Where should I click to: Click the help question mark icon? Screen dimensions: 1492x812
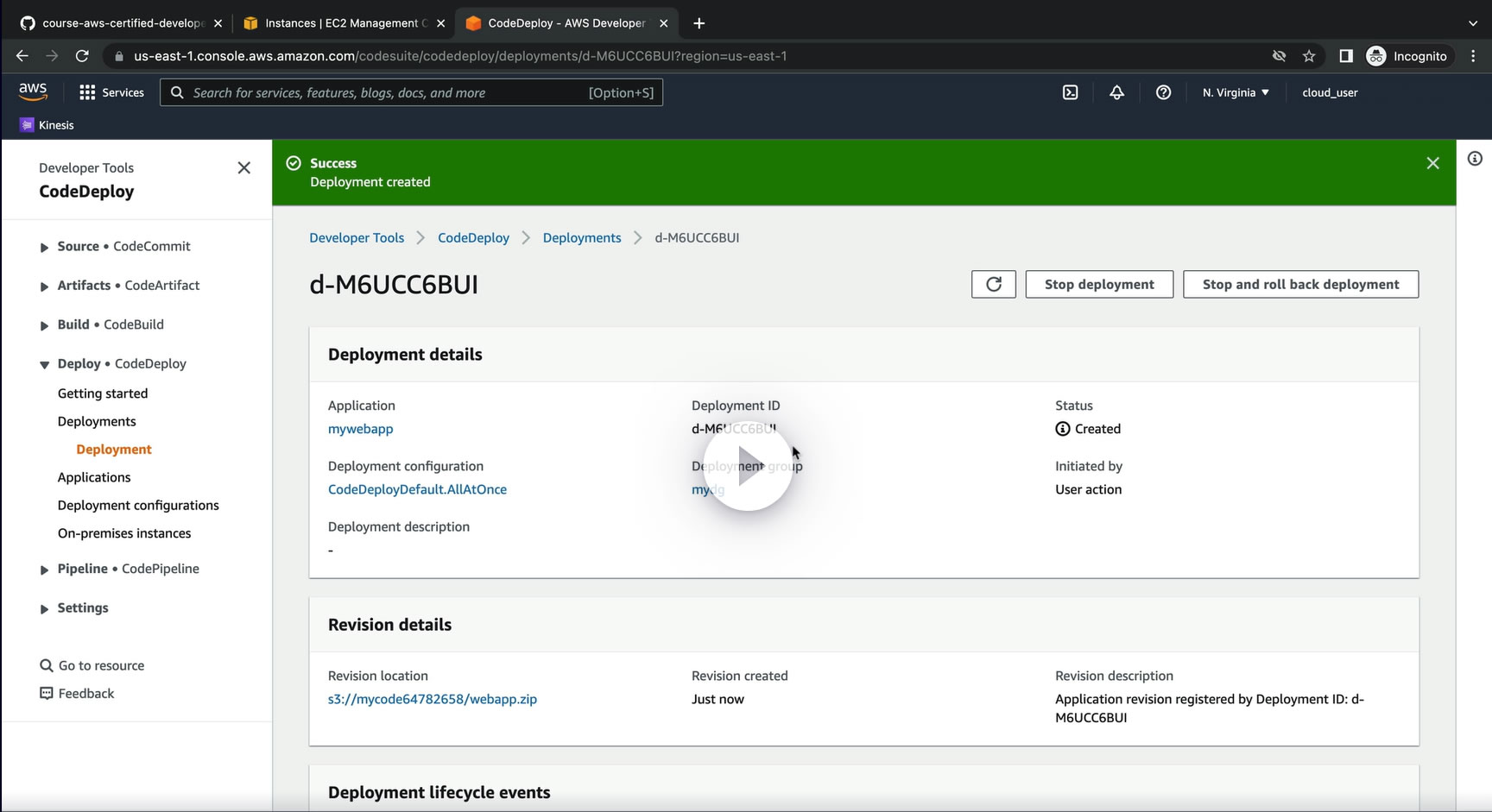pyautogui.click(x=1163, y=92)
